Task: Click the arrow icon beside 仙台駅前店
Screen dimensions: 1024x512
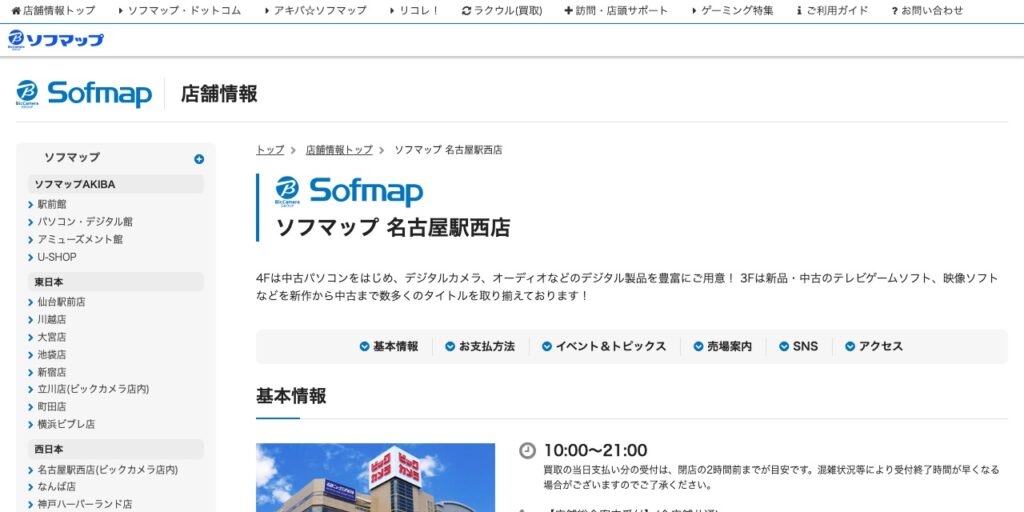Action: [x=31, y=302]
